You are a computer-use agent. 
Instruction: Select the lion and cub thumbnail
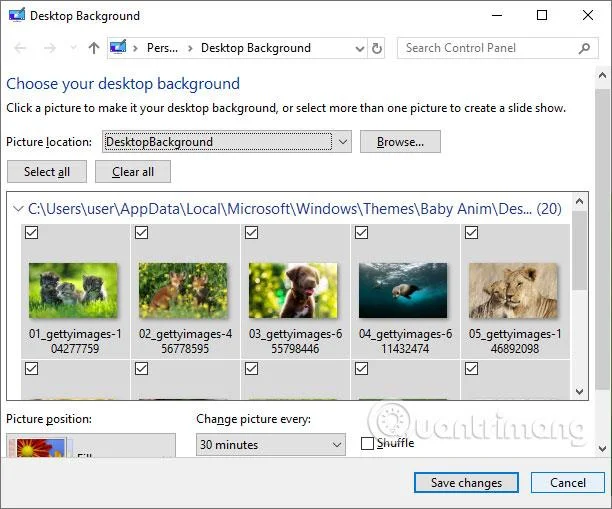pos(513,290)
